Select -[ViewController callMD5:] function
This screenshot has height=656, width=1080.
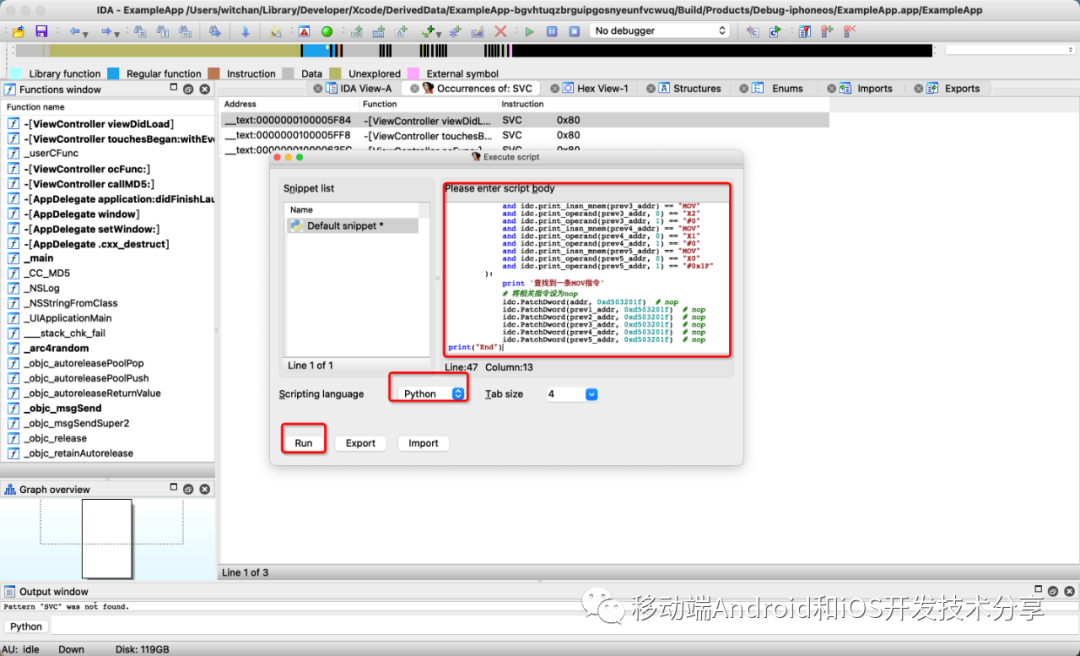pos(107,184)
